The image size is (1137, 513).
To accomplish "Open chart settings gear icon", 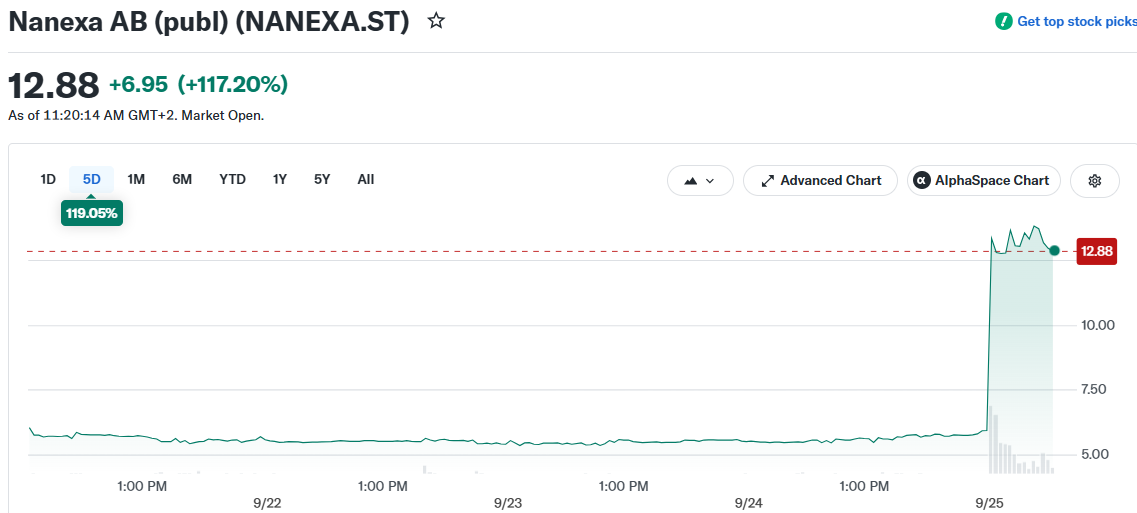I will (1095, 181).
